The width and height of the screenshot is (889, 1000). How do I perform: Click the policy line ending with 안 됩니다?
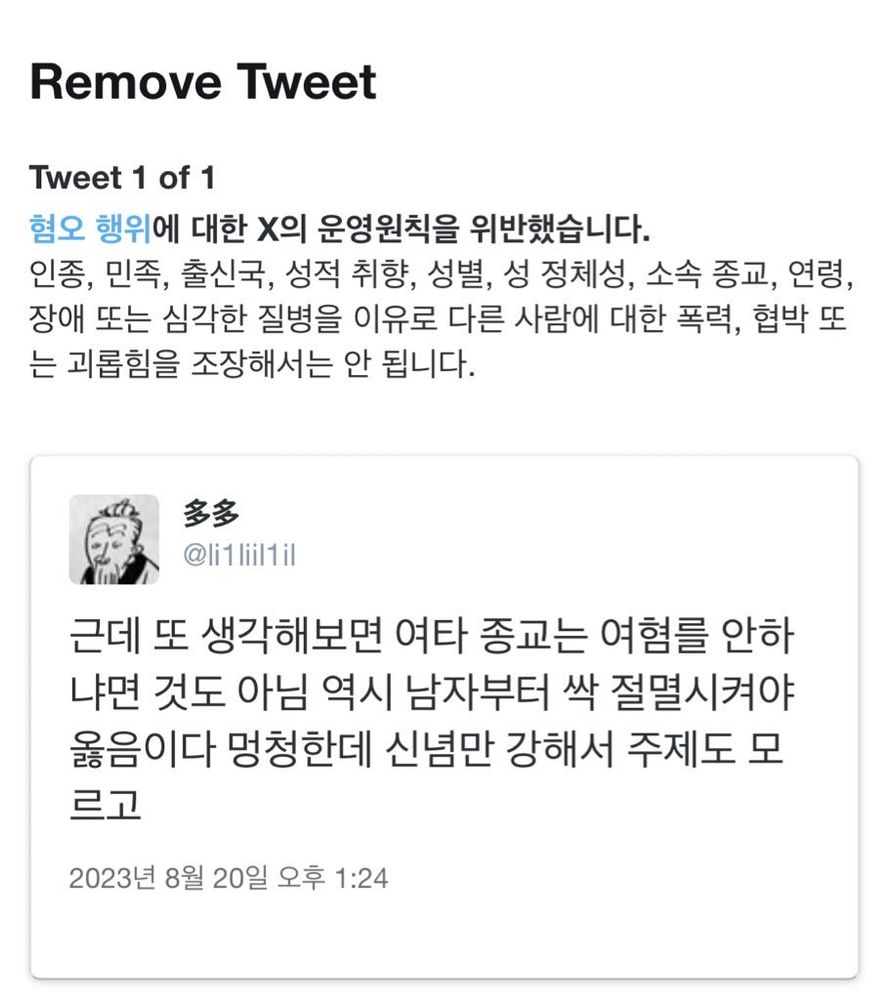coord(252,364)
